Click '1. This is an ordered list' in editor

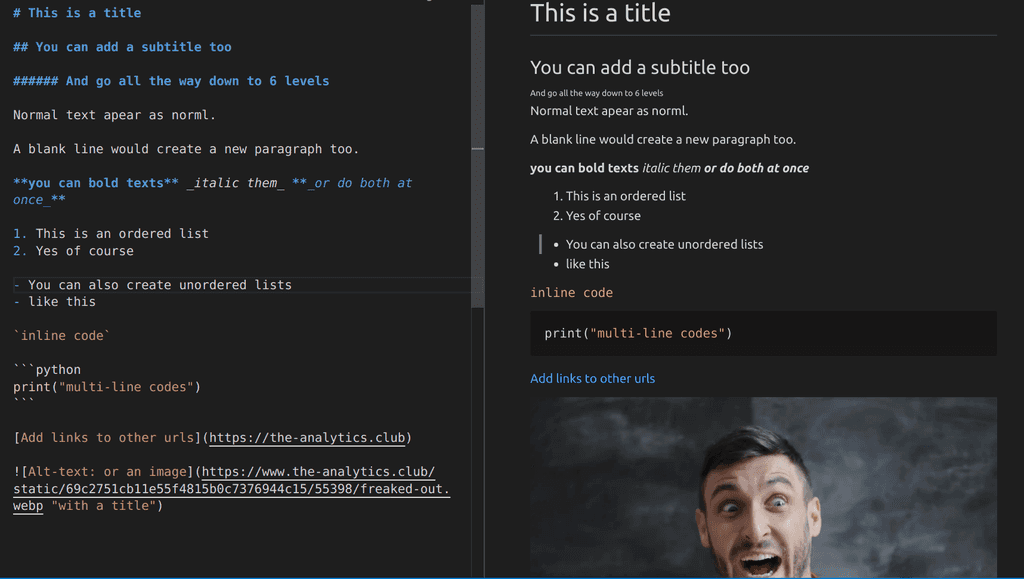click(111, 234)
